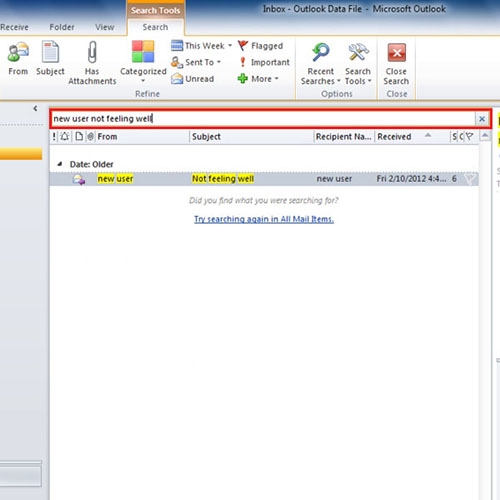Select the highlighted orange navigation folder

pyautogui.click(x=21, y=154)
